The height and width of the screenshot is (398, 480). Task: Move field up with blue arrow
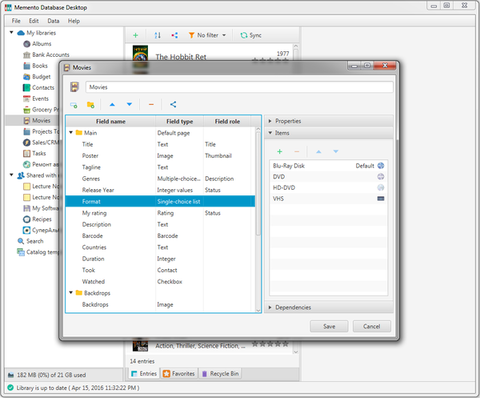(x=112, y=105)
